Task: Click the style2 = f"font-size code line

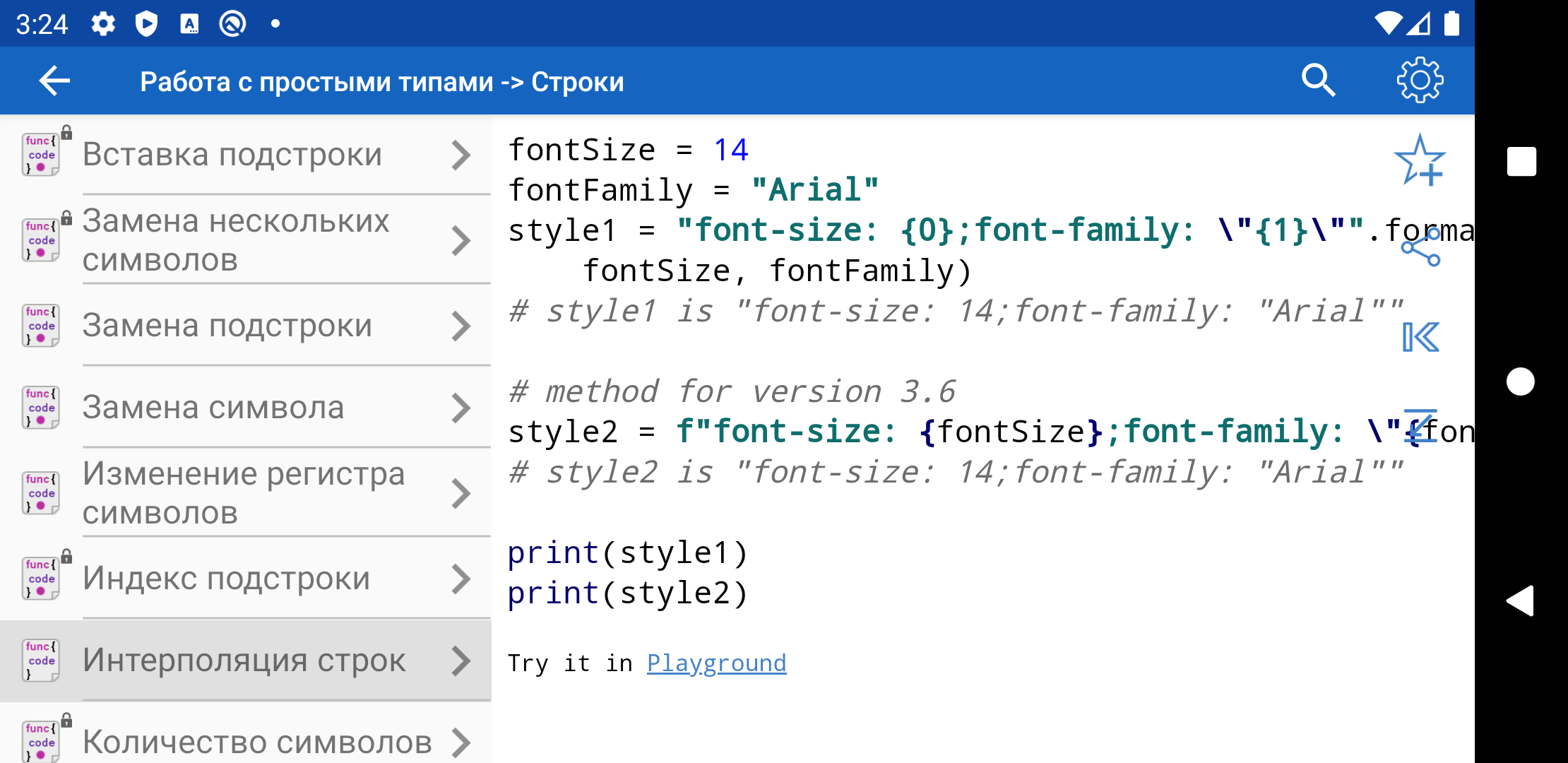Action: coord(991,432)
